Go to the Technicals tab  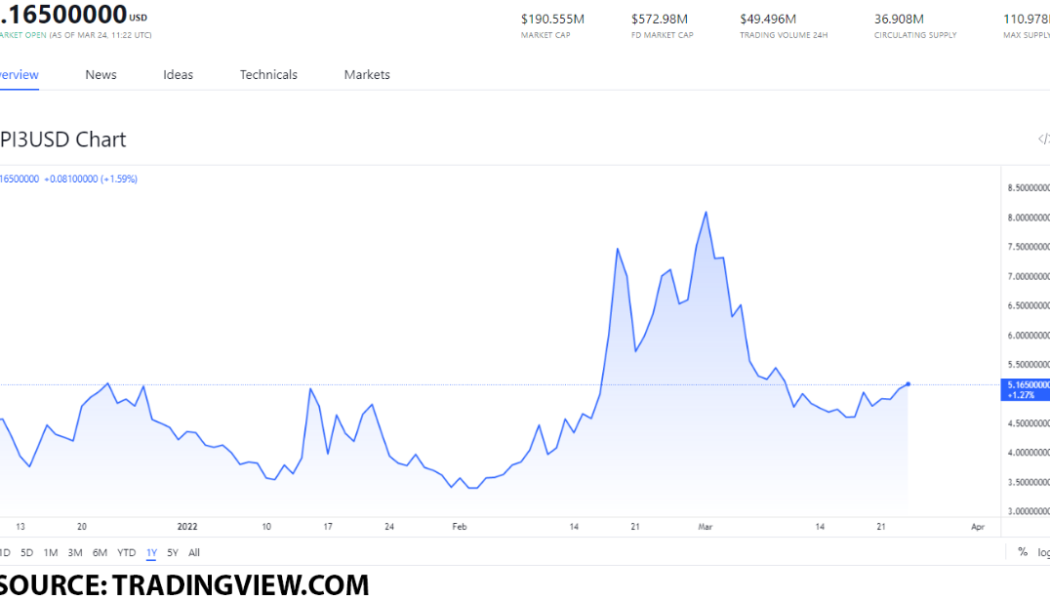coord(268,75)
